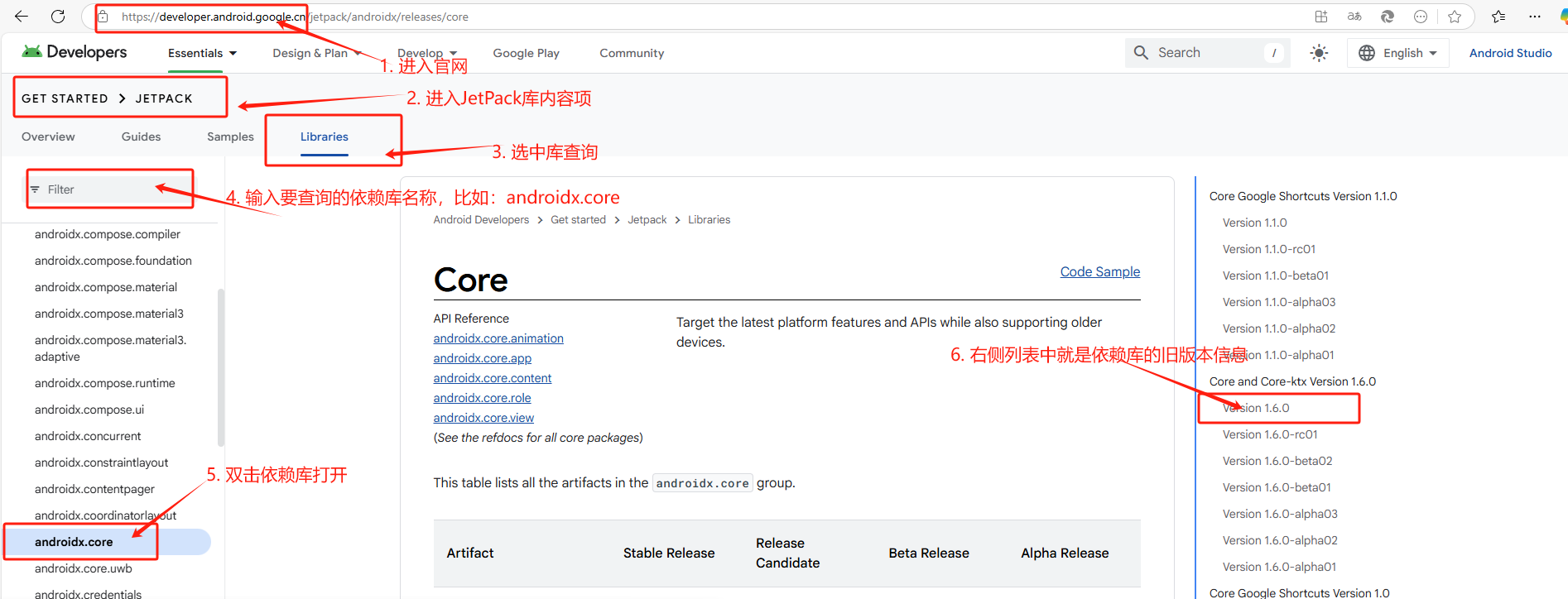This screenshot has width=1568, height=599.
Task: Click the search magnifier icon
Action: [1141, 53]
